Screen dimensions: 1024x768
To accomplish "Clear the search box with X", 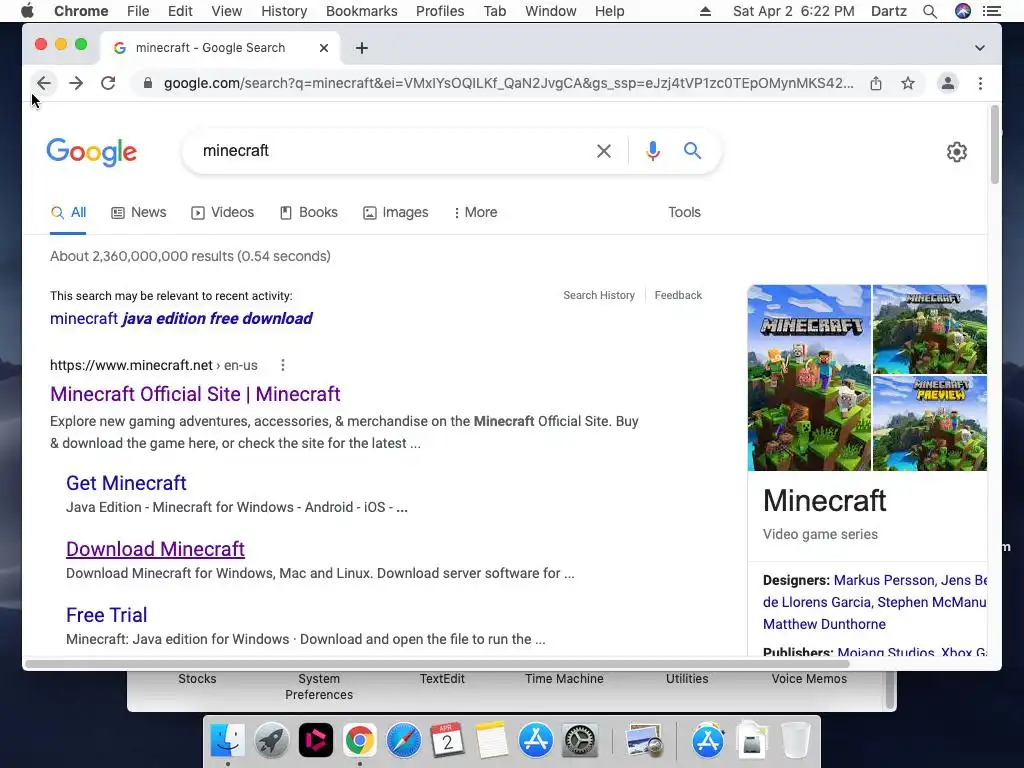I will tap(604, 151).
